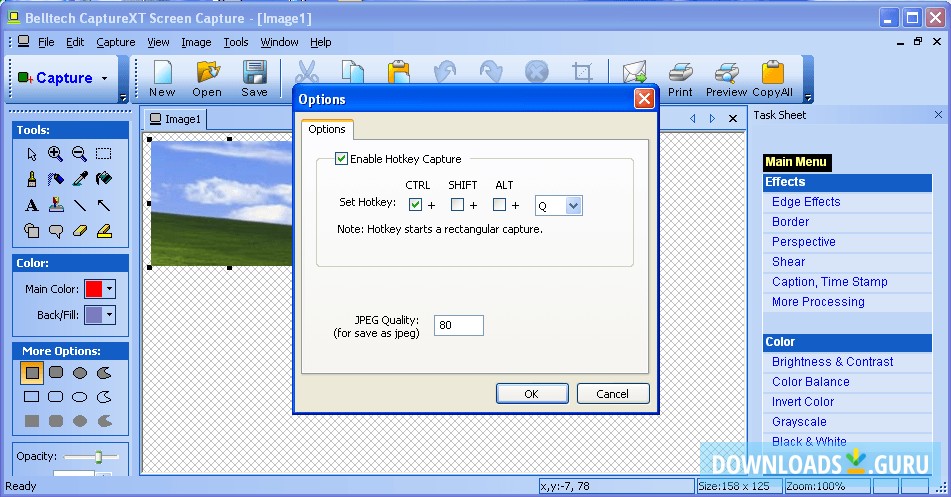Select the paintbrush tool

(x=32, y=179)
